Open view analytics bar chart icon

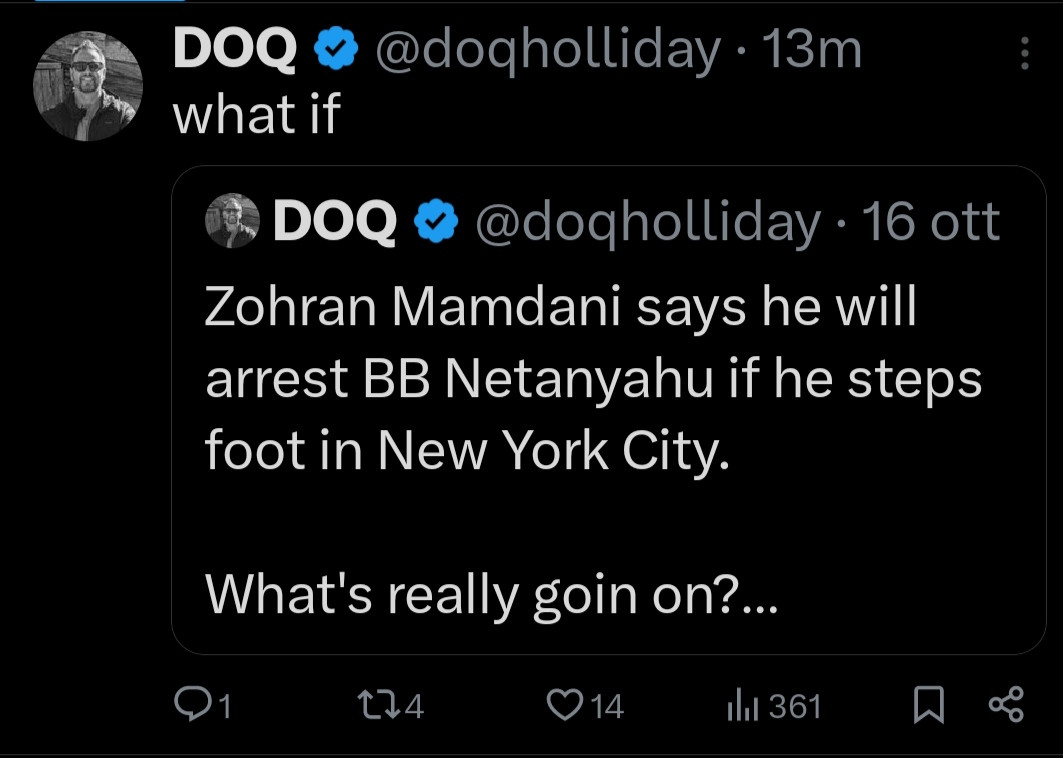coord(739,707)
